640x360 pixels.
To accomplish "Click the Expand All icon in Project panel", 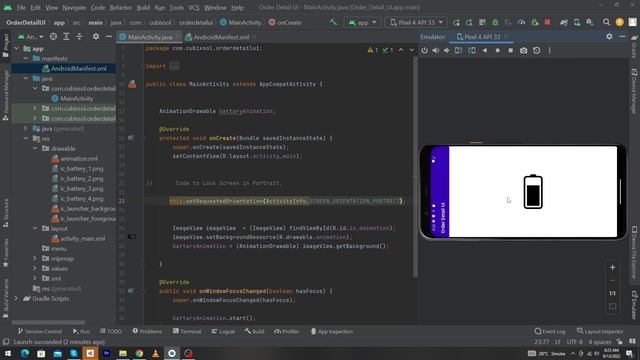I will tap(66, 37).
